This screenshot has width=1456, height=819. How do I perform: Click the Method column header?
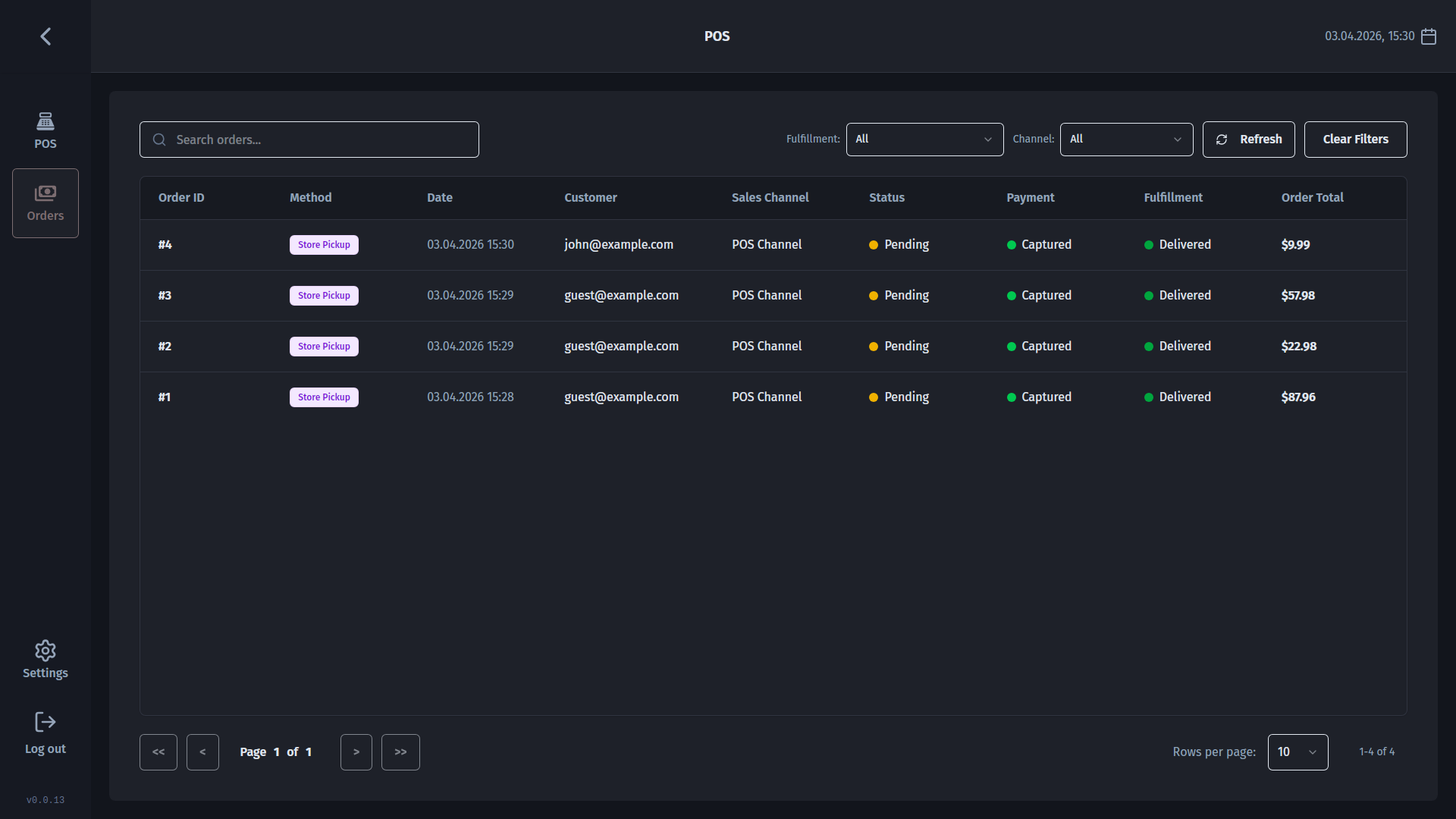pyautogui.click(x=311, y=198)
